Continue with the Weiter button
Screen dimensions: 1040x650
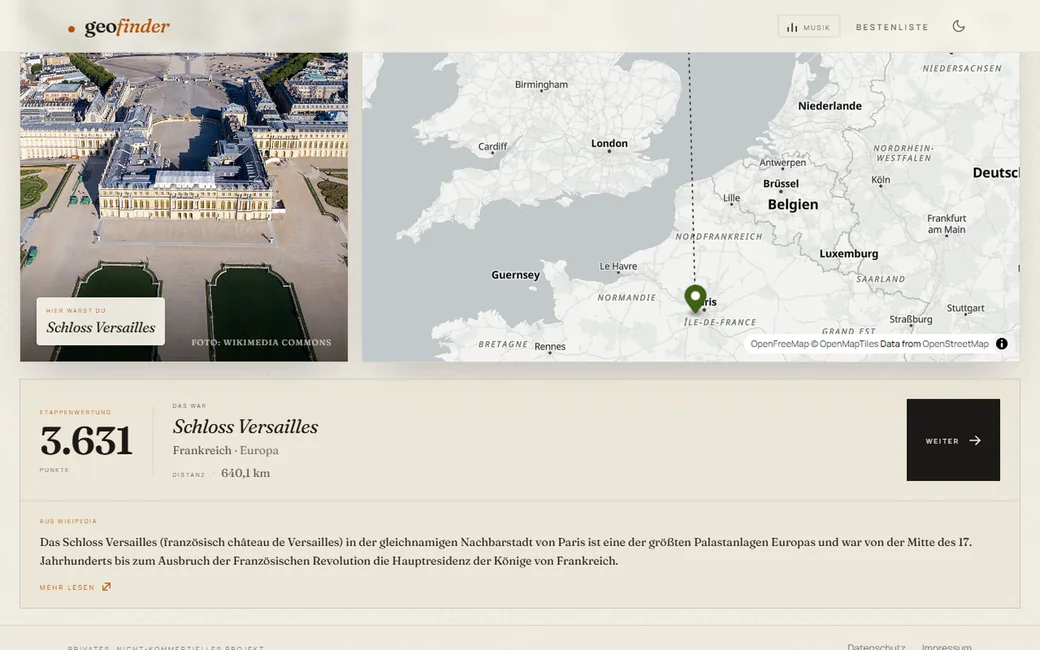(x=953, y=440)
